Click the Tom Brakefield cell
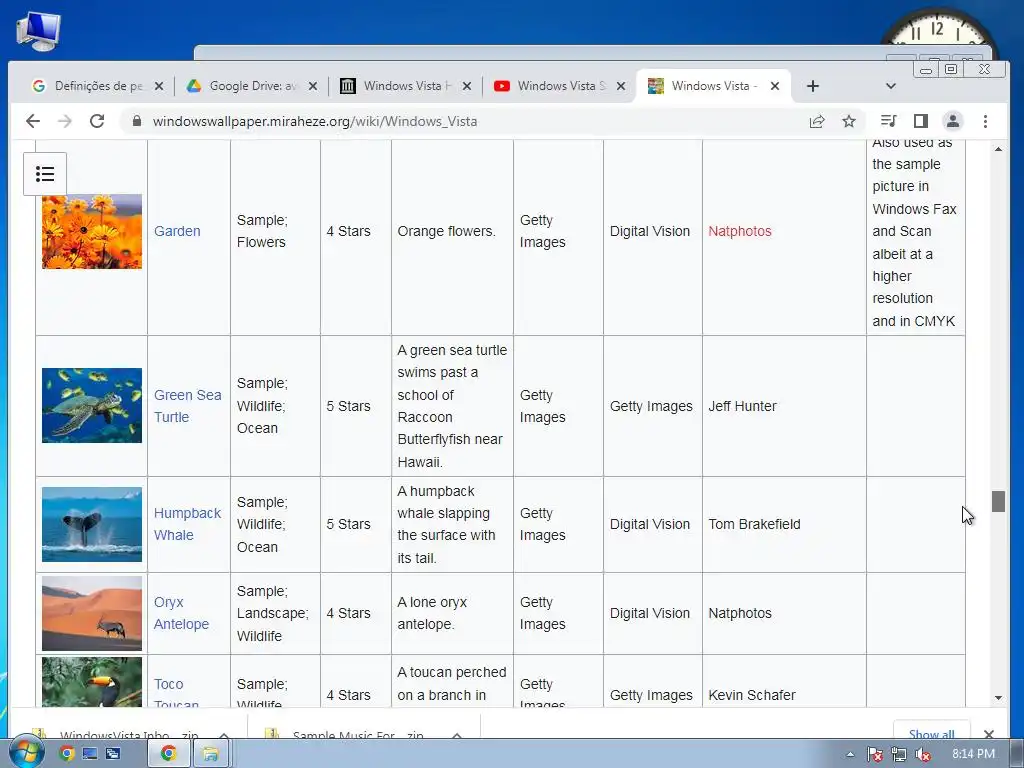The height and width of the screenshot is (768, 1024). coord(784,524)
